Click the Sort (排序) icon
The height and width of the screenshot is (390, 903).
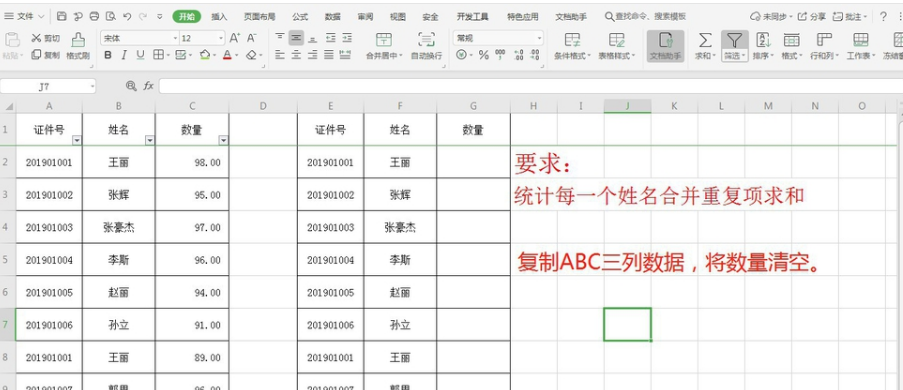pyautogui.click(x=763, y=40)
